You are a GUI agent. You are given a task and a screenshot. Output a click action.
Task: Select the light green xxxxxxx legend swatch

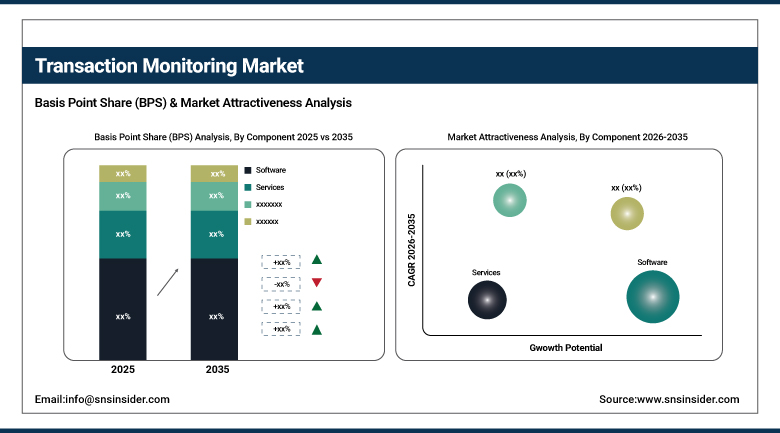[248, 205]
